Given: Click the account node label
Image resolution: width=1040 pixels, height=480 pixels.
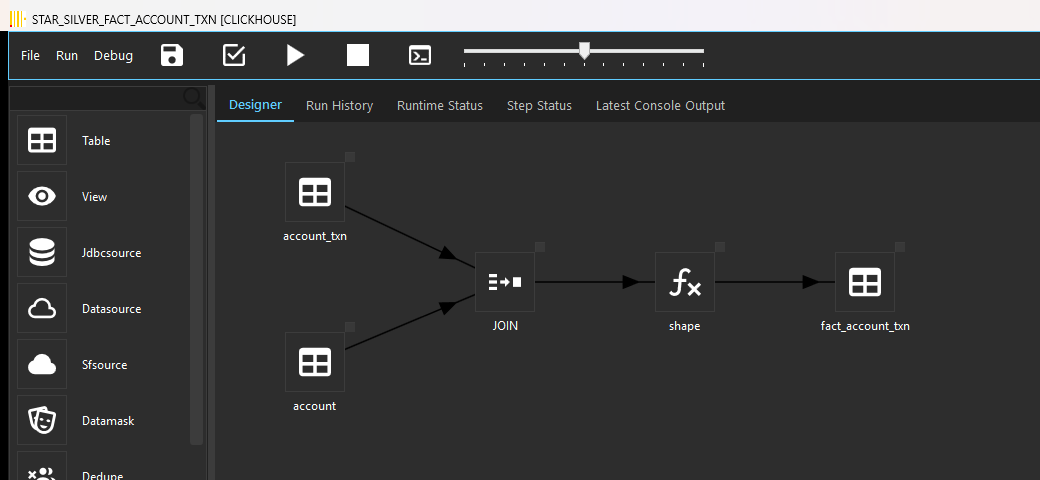Looking at the screenshot, I should tap(314, 406).
